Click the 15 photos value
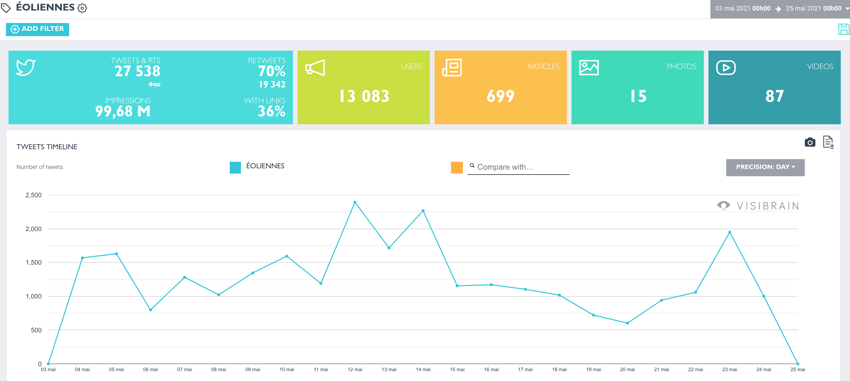This screenshot has width=850, height=381. pyautogui.click(x=638, y=96)
